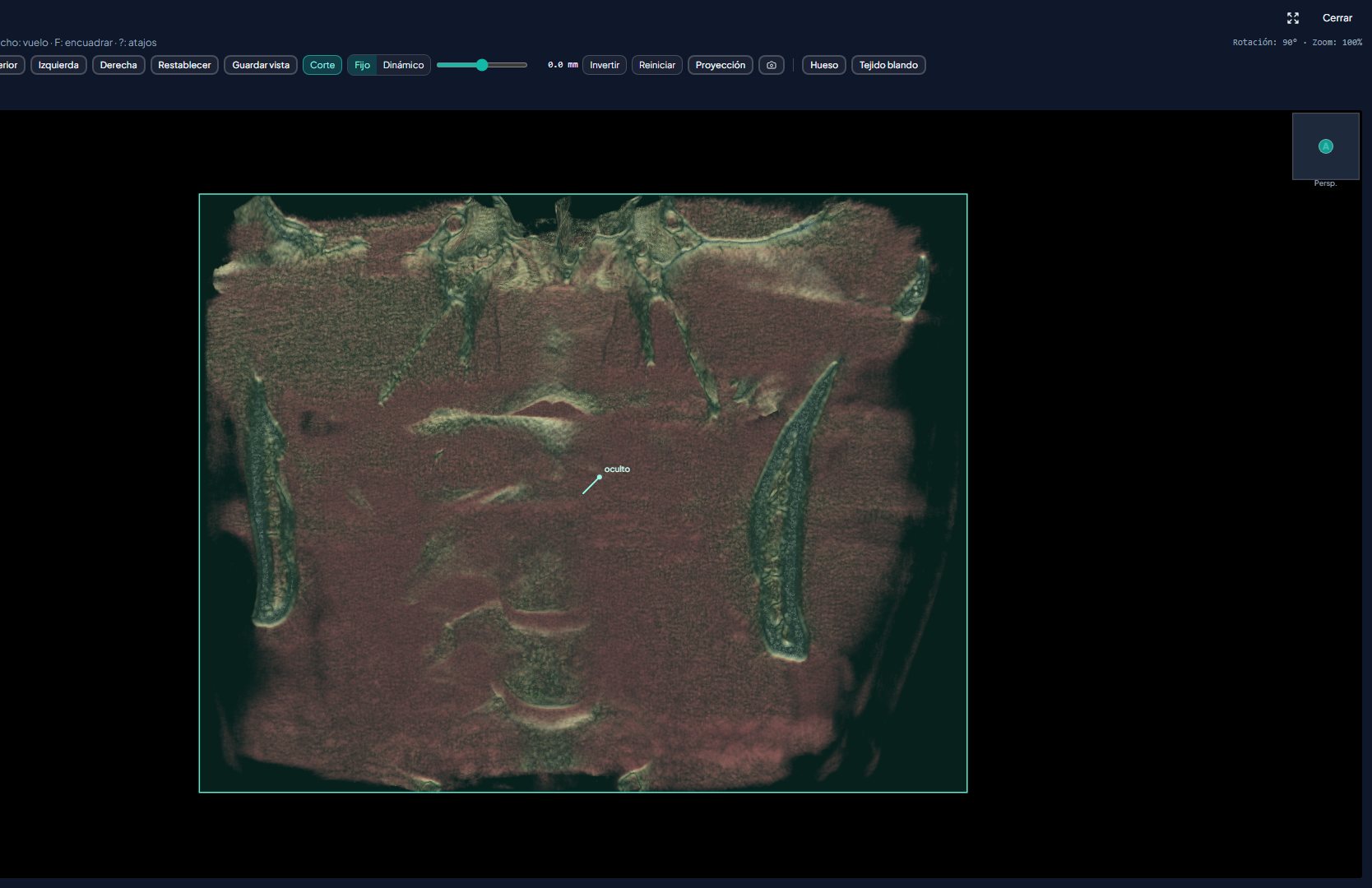This screenshot has height=888, width=1372.
Task: Click the orientation cube marker A
Action: [x=1325, y=146]
